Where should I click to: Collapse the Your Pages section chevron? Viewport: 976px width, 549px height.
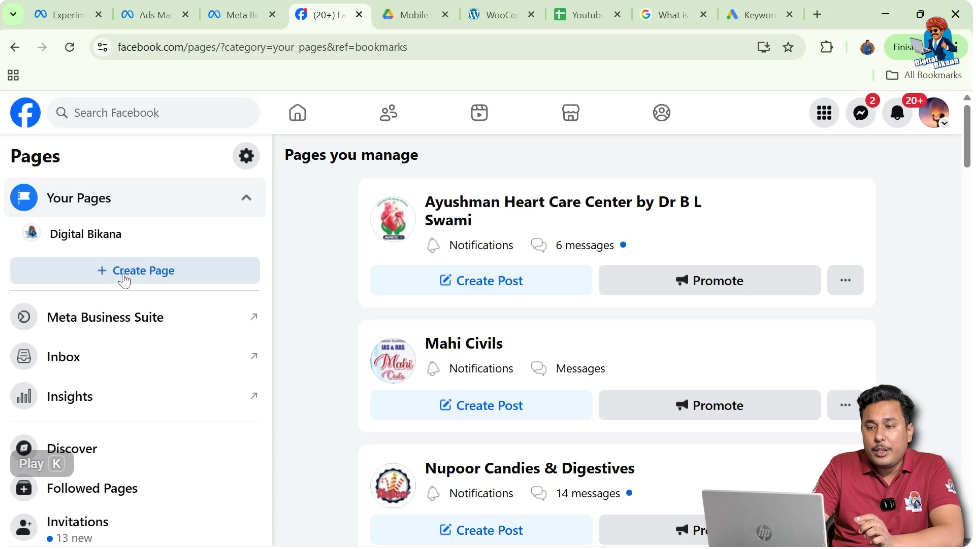click(246, 198)
